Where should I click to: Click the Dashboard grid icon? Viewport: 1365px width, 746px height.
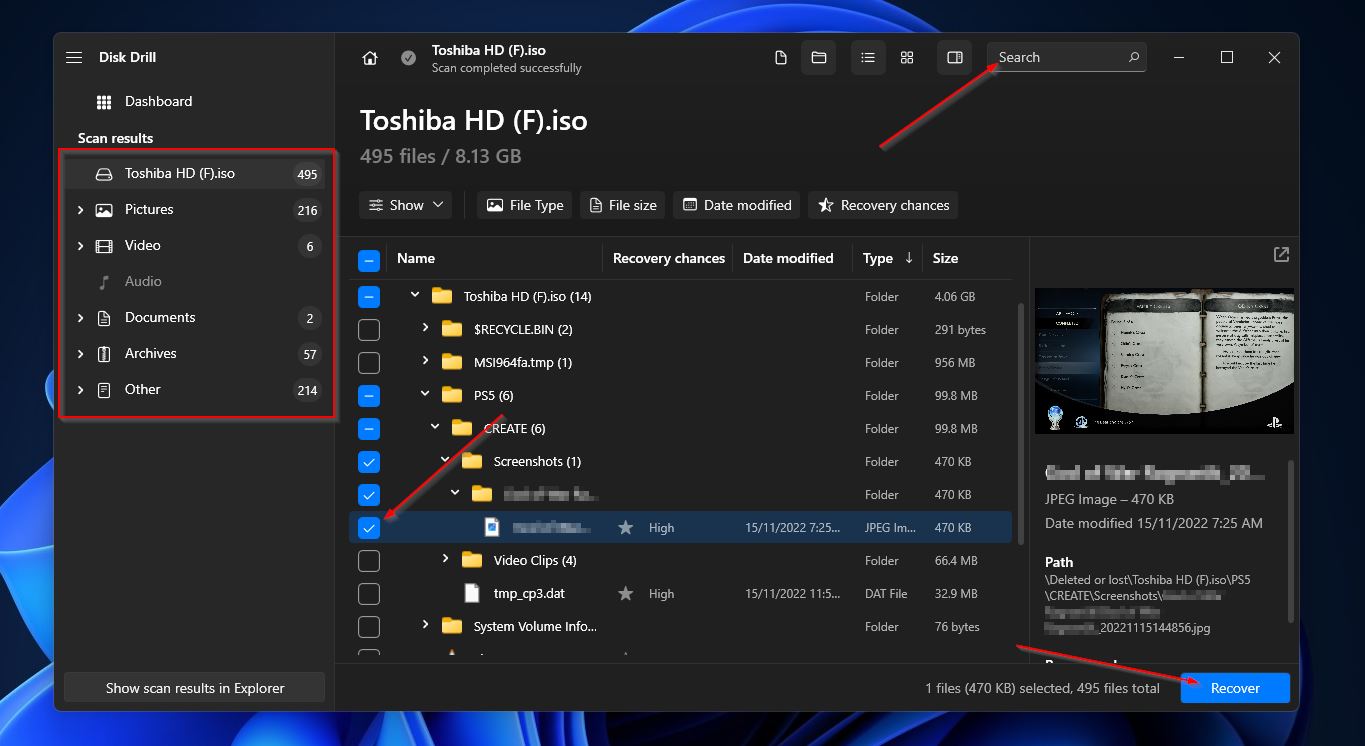[104, 102]
